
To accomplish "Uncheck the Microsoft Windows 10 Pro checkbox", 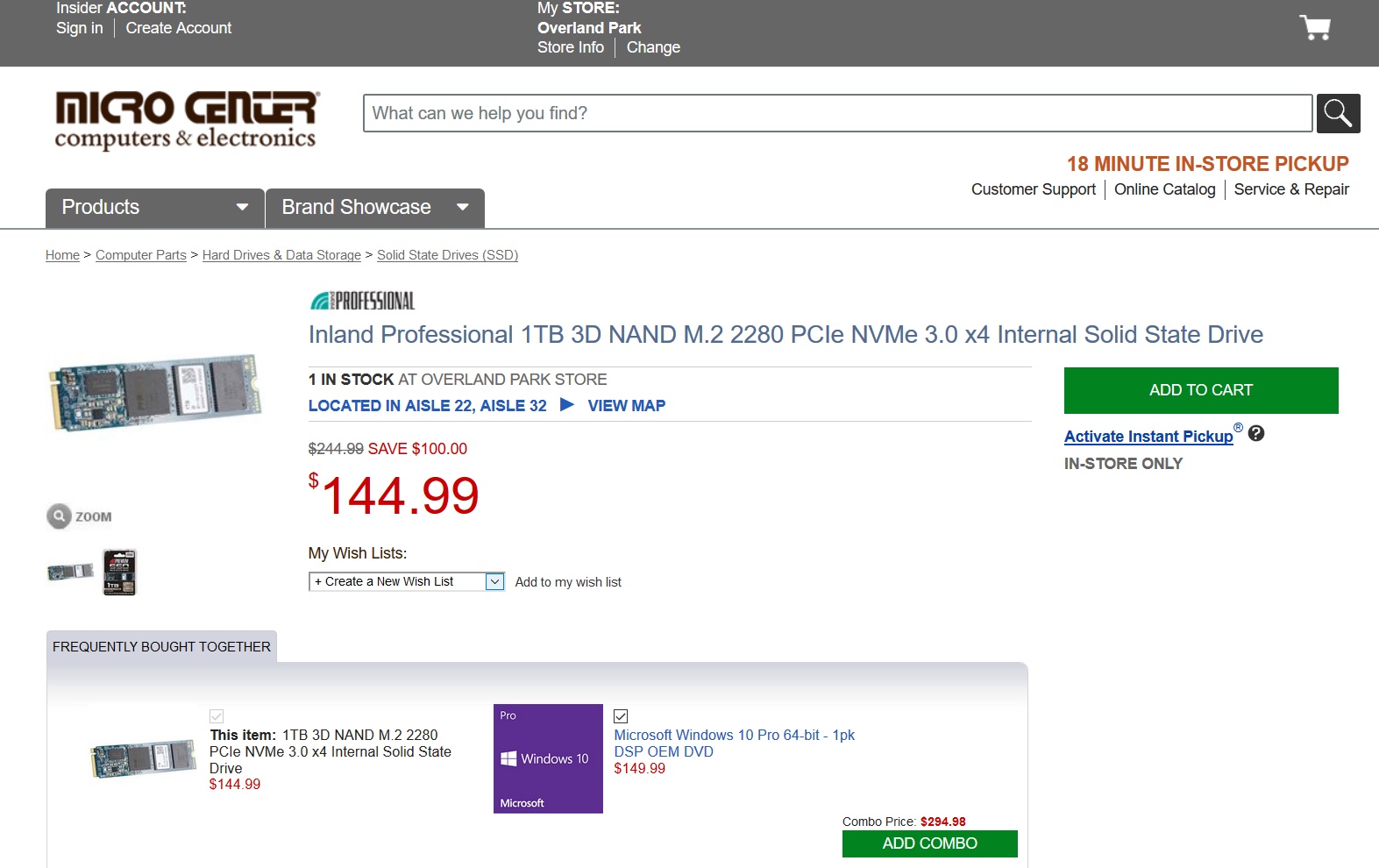I will pos(621,716).
